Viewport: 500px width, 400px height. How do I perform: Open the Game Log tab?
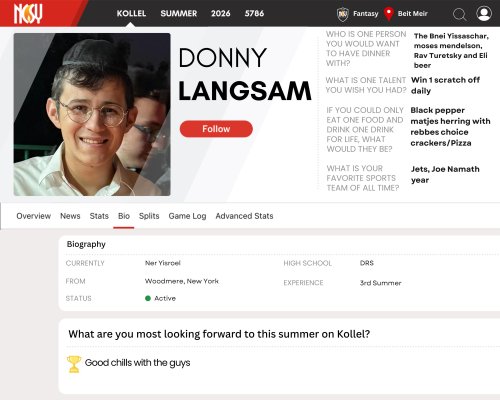click(187, 216)
